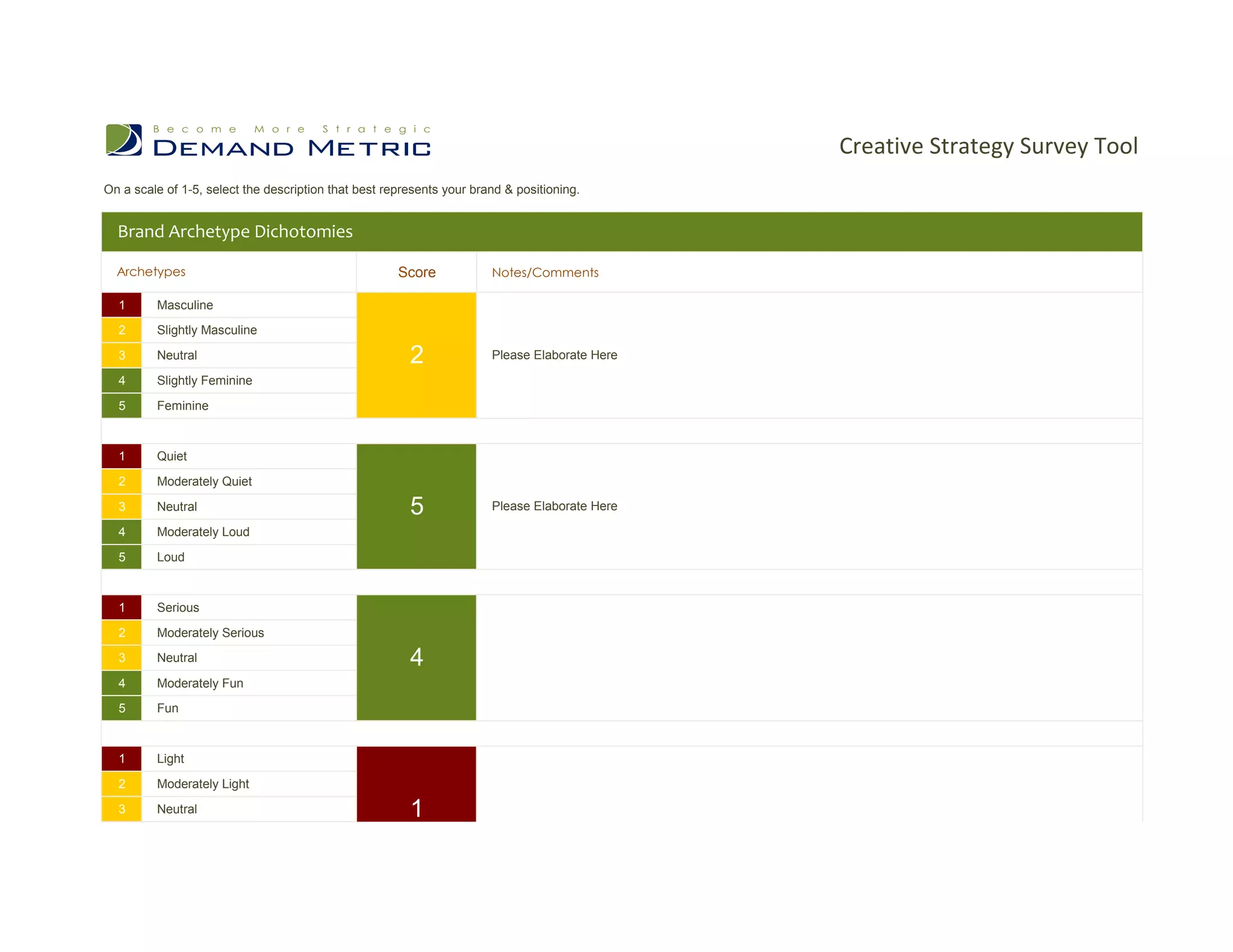This screenshot has height=952, width=1233.
Task: Click the notes field beside Loud score
Action: pyautogui.click(x=554, y=506)
